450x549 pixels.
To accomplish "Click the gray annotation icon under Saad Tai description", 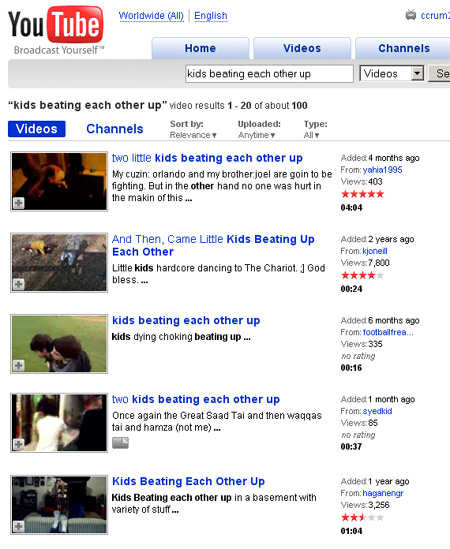I will [120, 443].
